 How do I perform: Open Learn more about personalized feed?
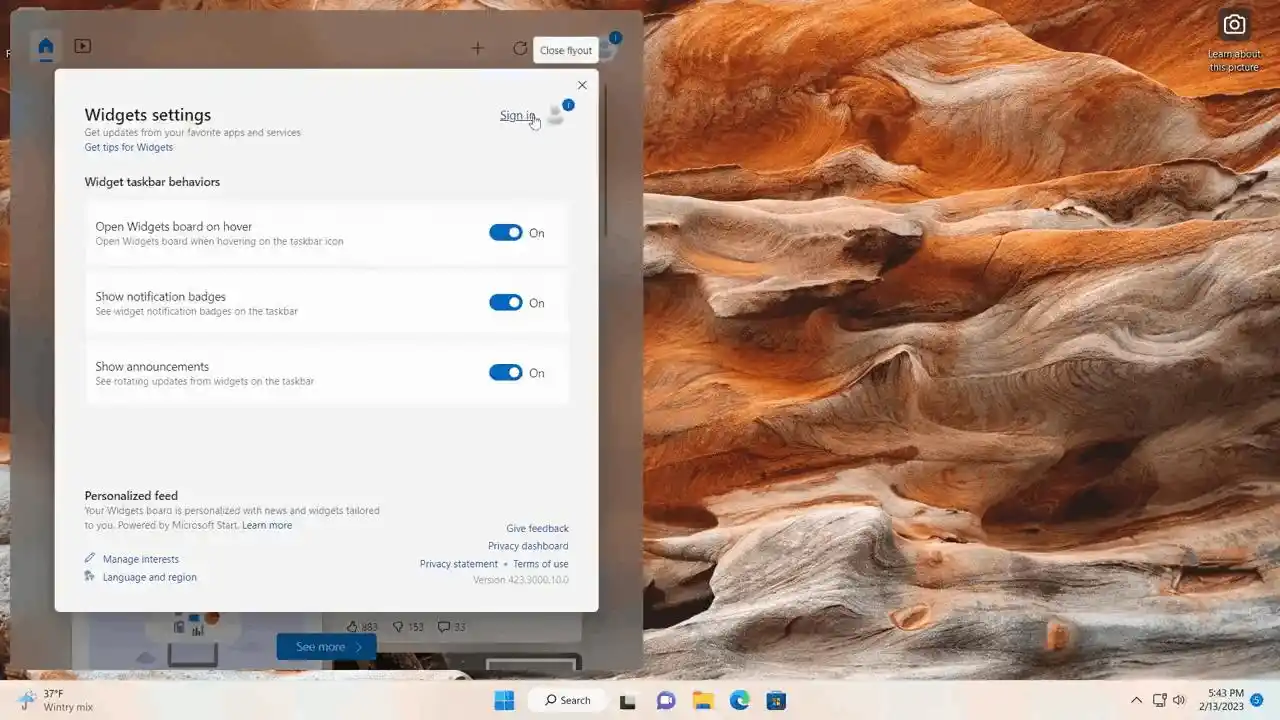[x=267, y=525]
